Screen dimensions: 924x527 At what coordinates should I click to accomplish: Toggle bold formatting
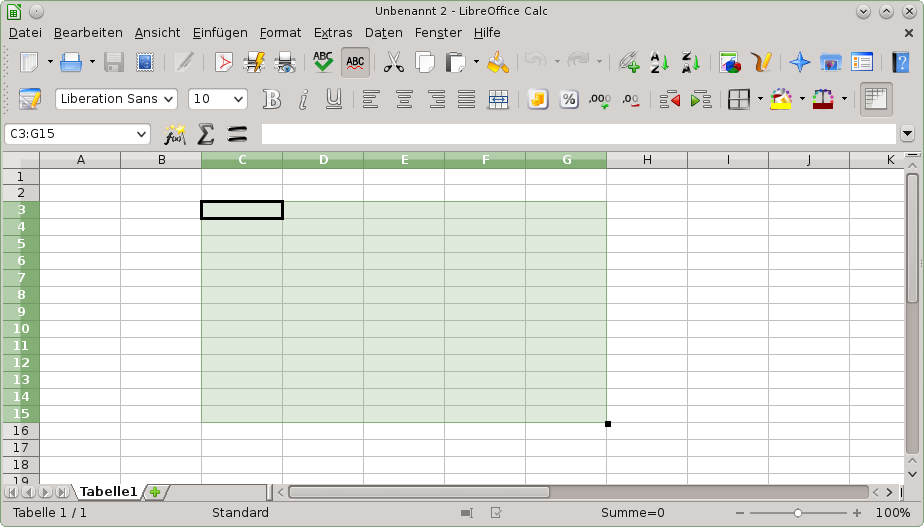tap(271, 99)
